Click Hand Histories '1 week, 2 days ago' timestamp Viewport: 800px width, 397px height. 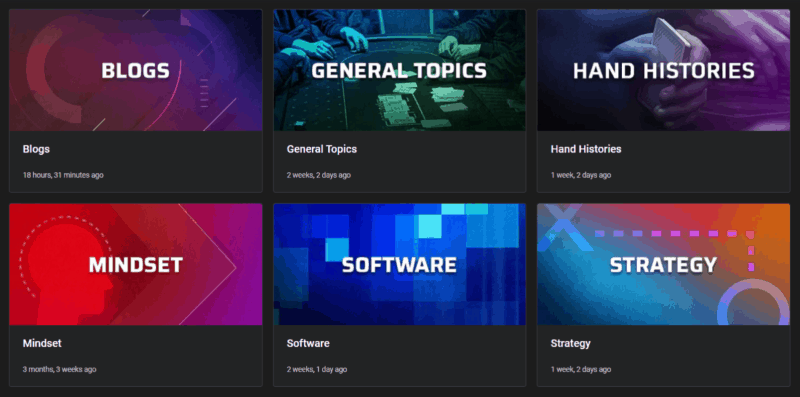(x=581, y=175)
